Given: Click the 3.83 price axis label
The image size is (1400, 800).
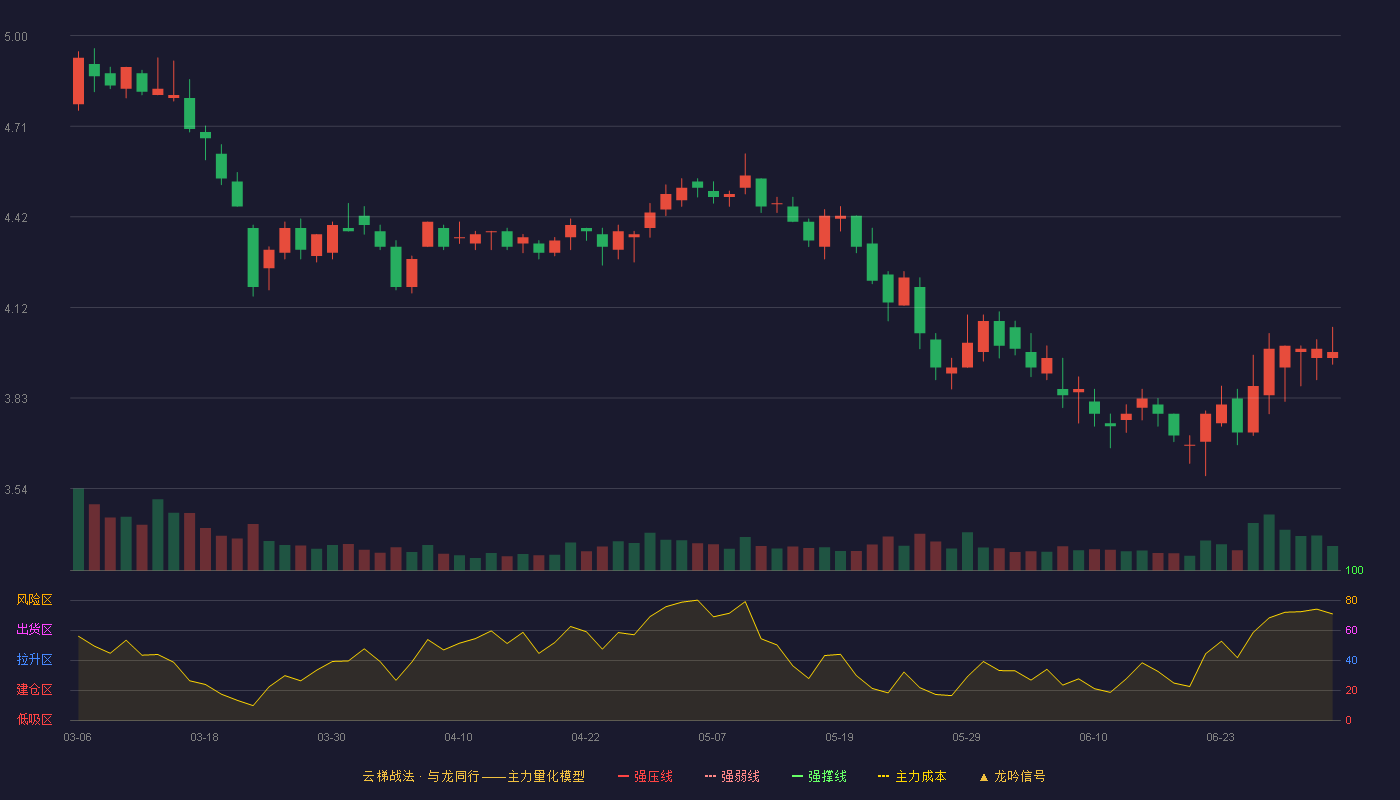Looking at the screenshot, I should pyautogui.click(x=16, y=399).
